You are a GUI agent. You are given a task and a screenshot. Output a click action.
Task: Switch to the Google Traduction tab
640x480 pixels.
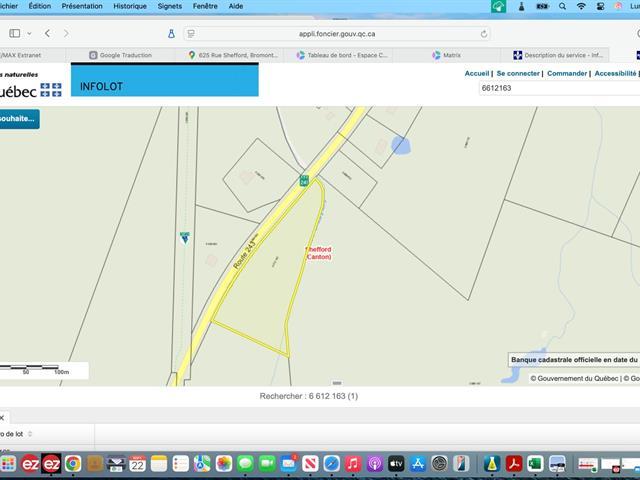pos(123,55)
